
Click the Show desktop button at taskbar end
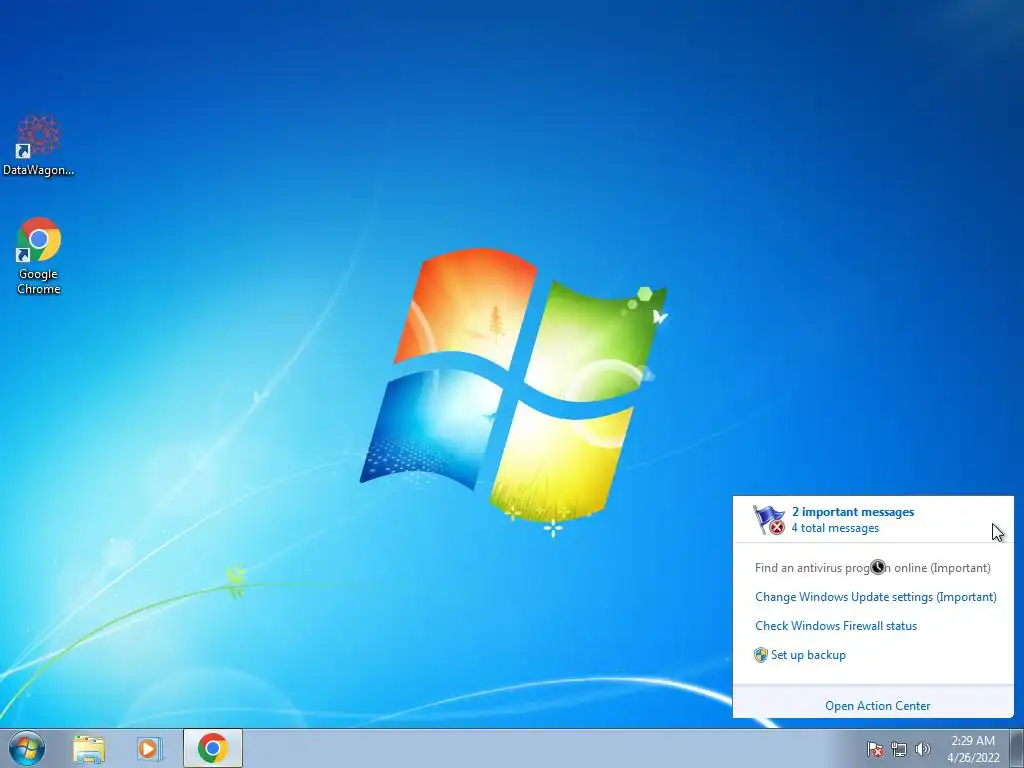point(1017,748)
